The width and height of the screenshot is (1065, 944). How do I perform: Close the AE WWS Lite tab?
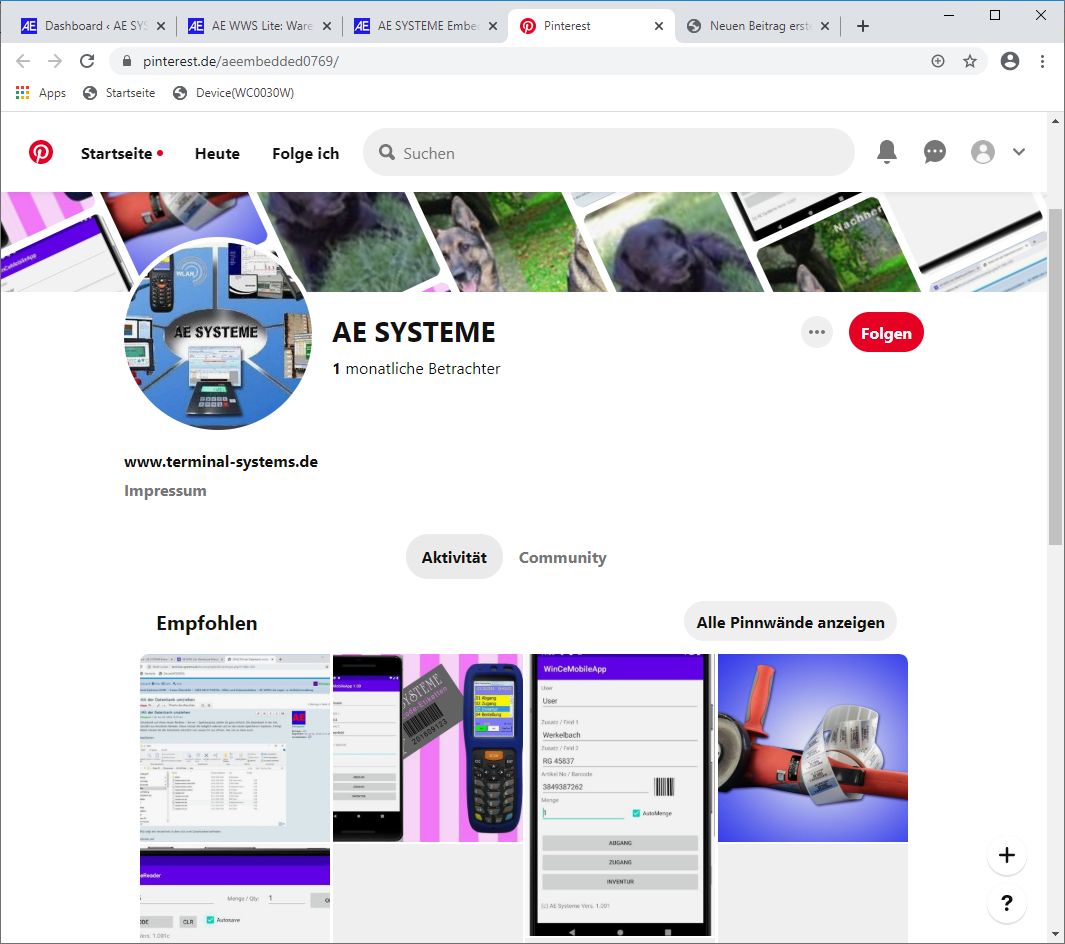[327, 26]
